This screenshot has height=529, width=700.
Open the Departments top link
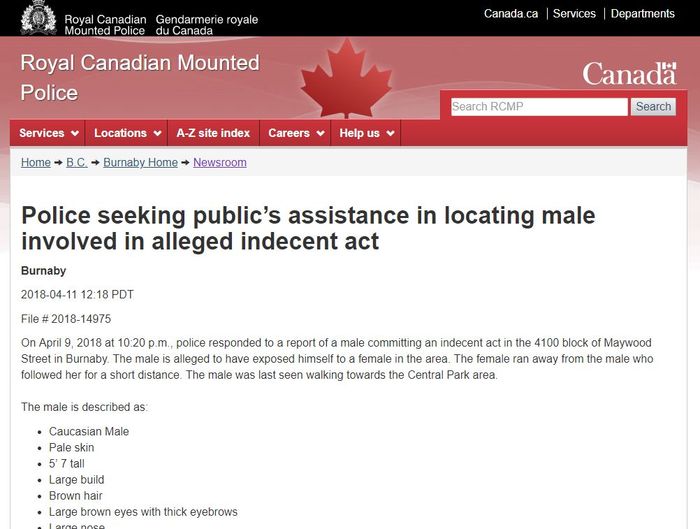pyautogui.click(x=642, y=14)
